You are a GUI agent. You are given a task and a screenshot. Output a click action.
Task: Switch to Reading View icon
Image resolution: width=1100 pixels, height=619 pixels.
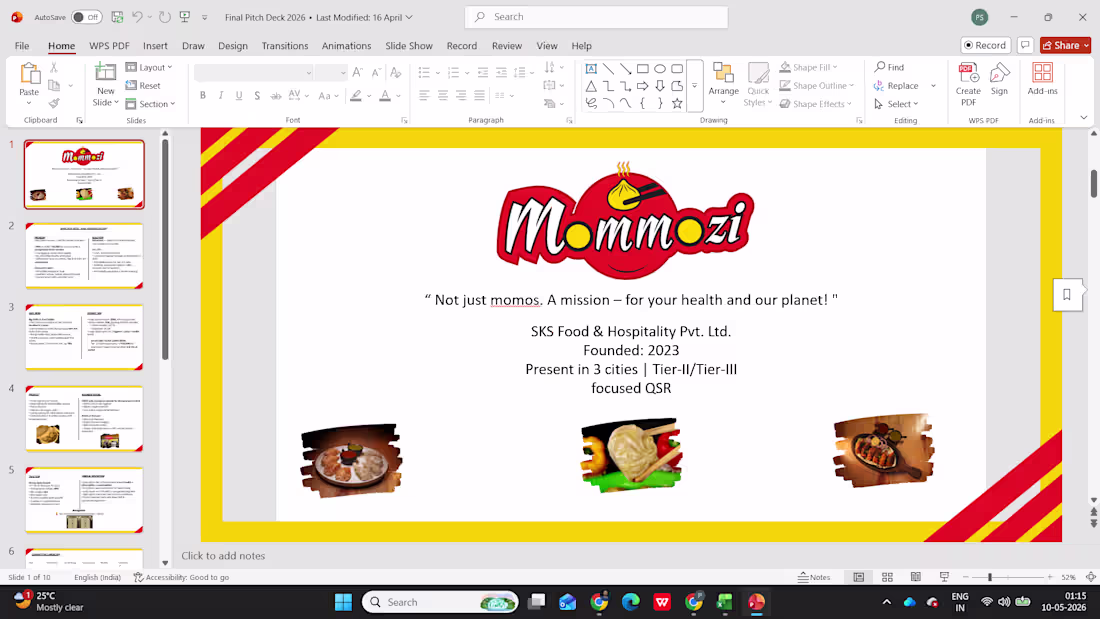pos(915,577)
